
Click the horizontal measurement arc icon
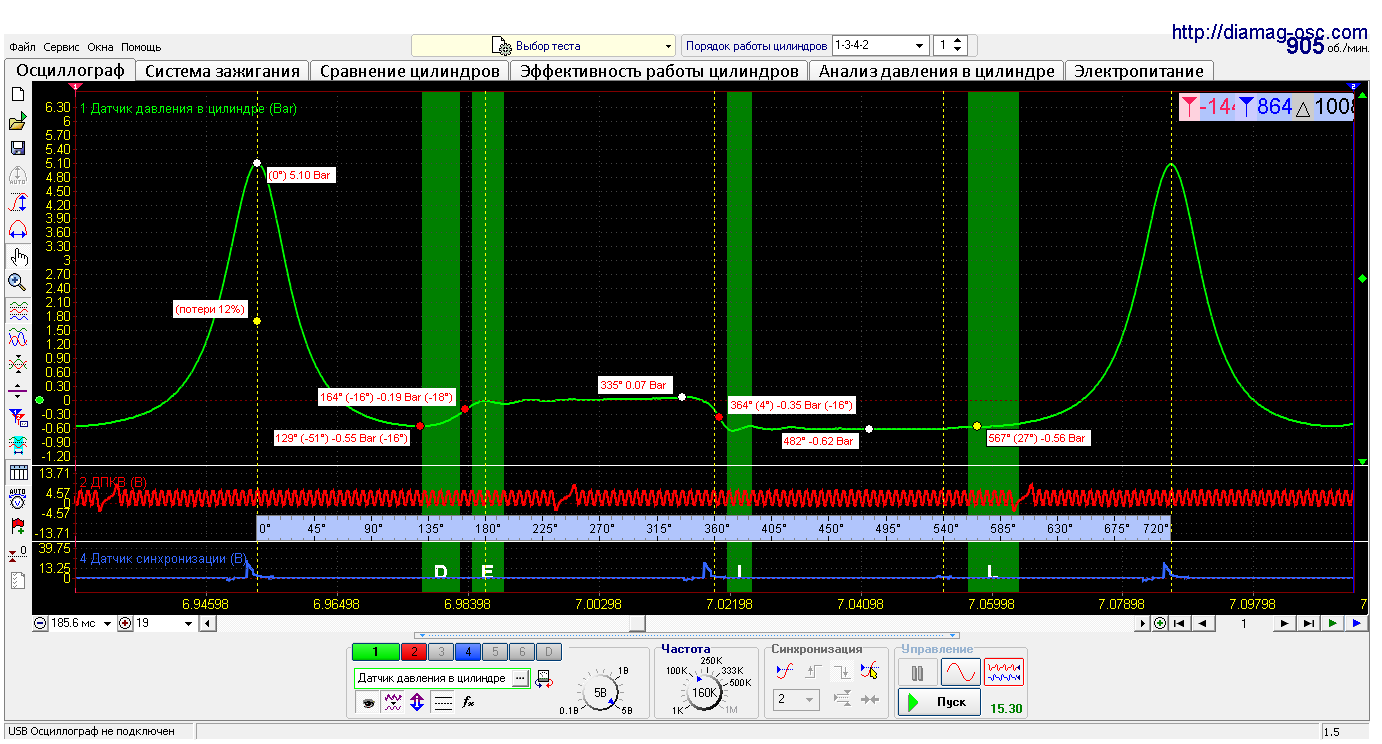[17, 230]
